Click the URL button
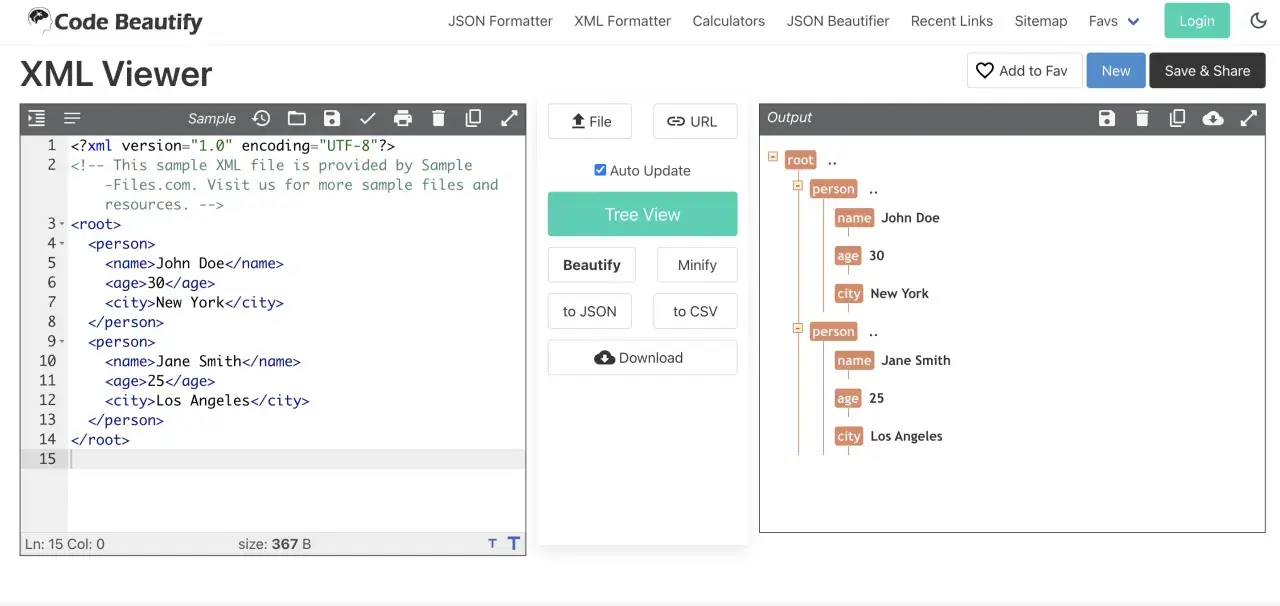Viewport: 1280px width, 606px height. click(695, 121)
